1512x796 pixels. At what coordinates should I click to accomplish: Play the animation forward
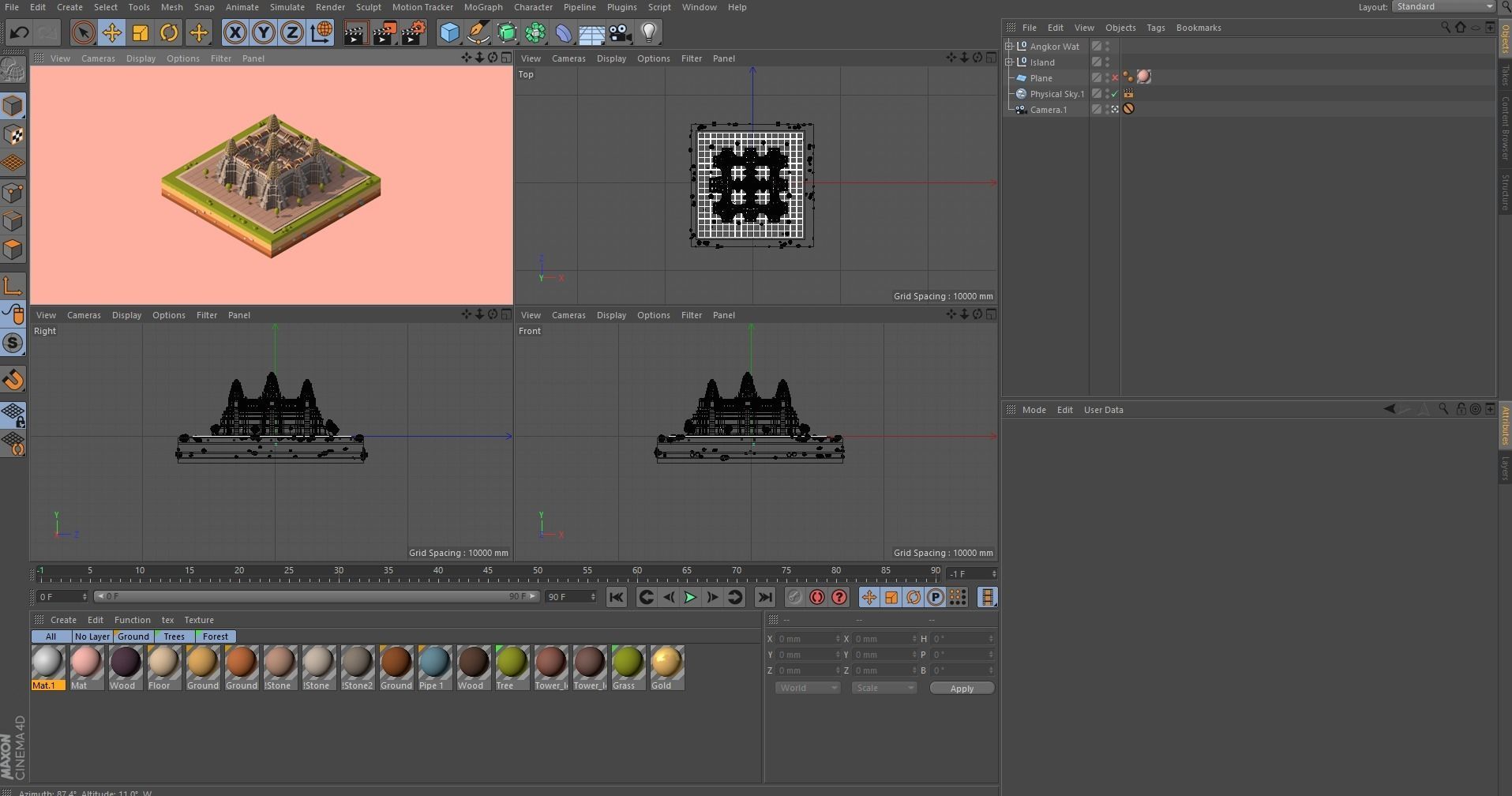690,597
